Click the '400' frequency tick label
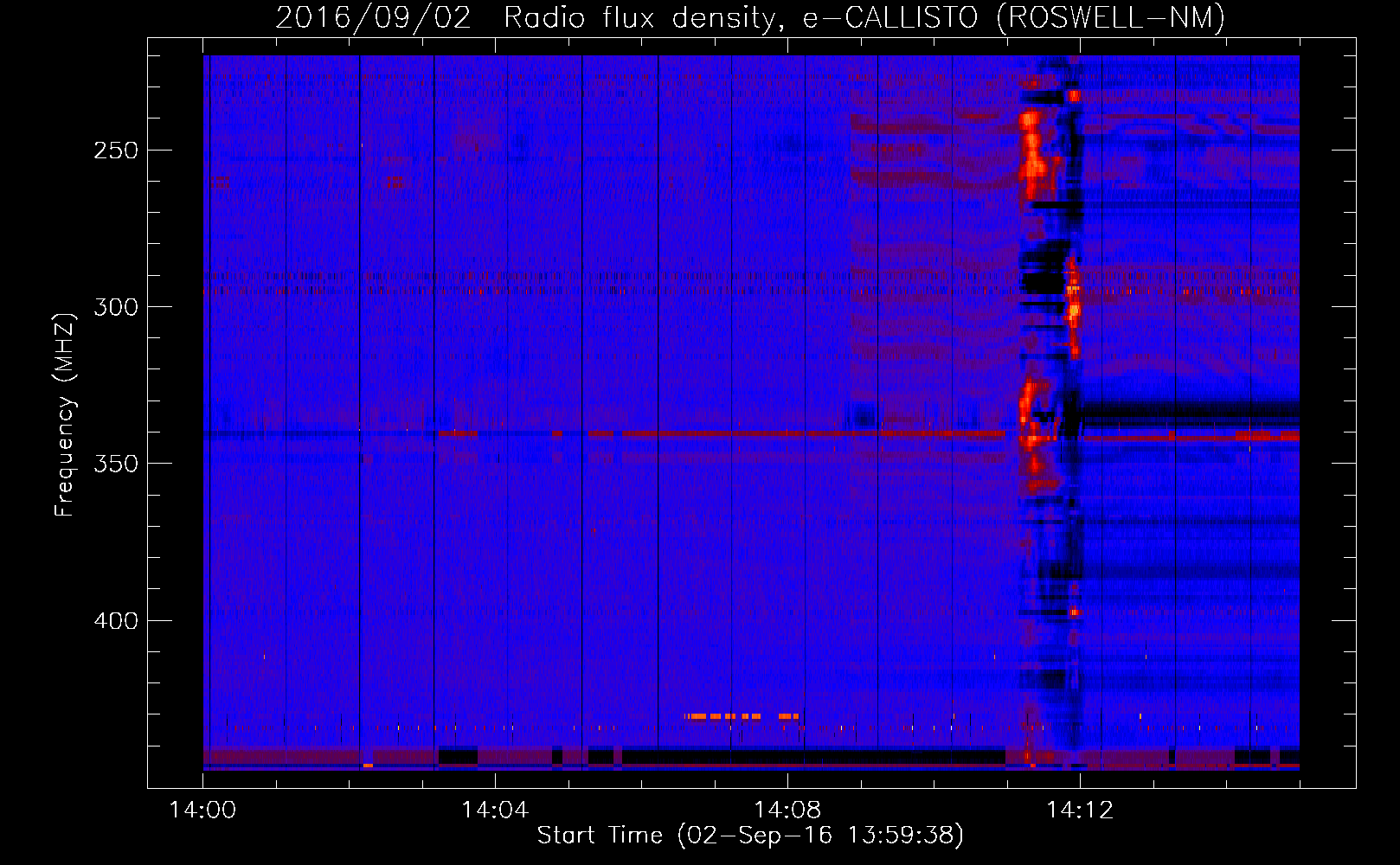The height and width of the screenshot is (865, 1400). [x=116, y=621]
